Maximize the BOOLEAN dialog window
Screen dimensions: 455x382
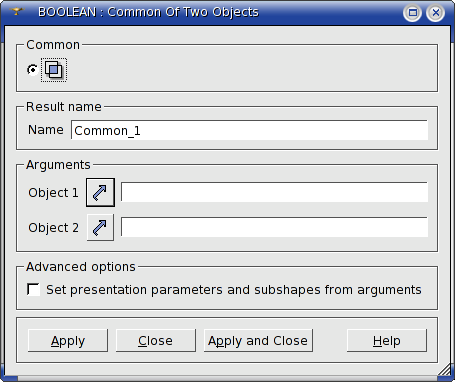(x=413, y=13)
